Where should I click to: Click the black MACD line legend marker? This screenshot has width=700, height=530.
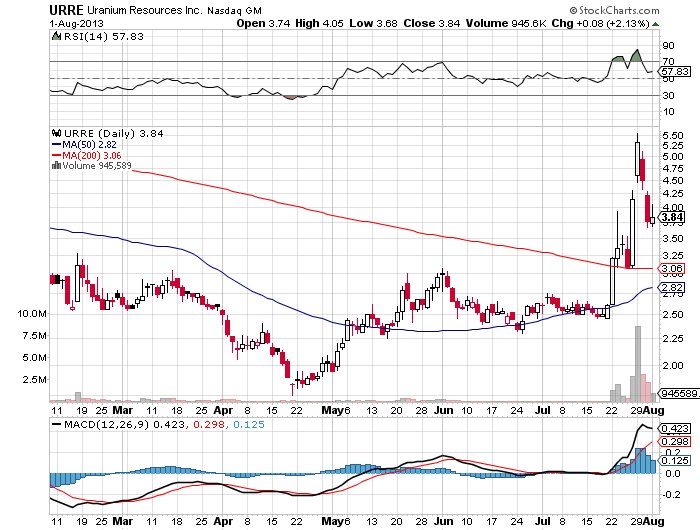pos(57,424)
